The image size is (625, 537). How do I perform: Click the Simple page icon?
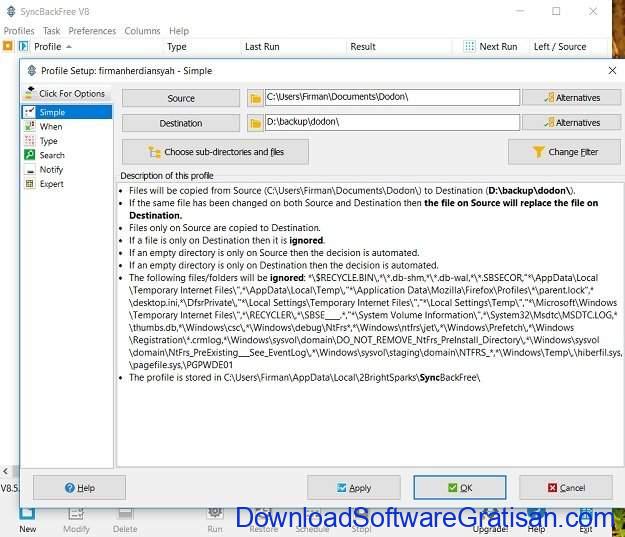29,112
